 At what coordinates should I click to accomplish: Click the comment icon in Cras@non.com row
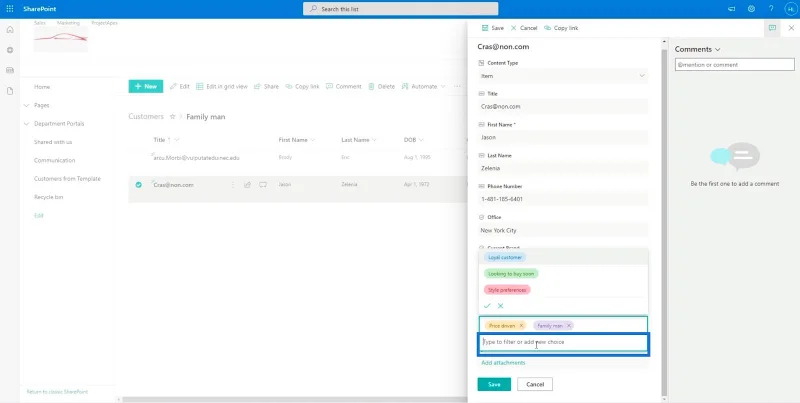tap(263, 185)
